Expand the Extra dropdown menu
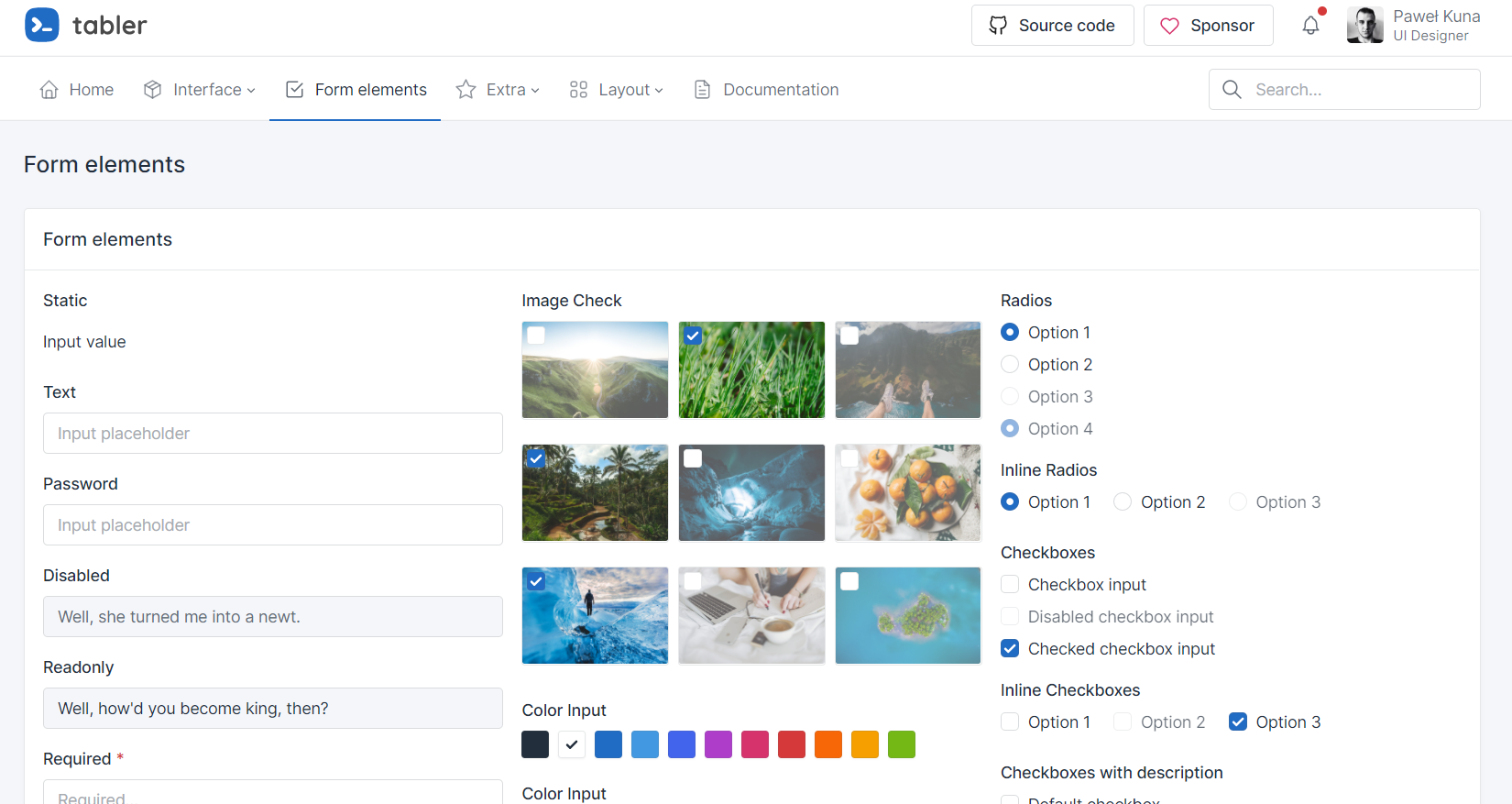 coord(498,90)
